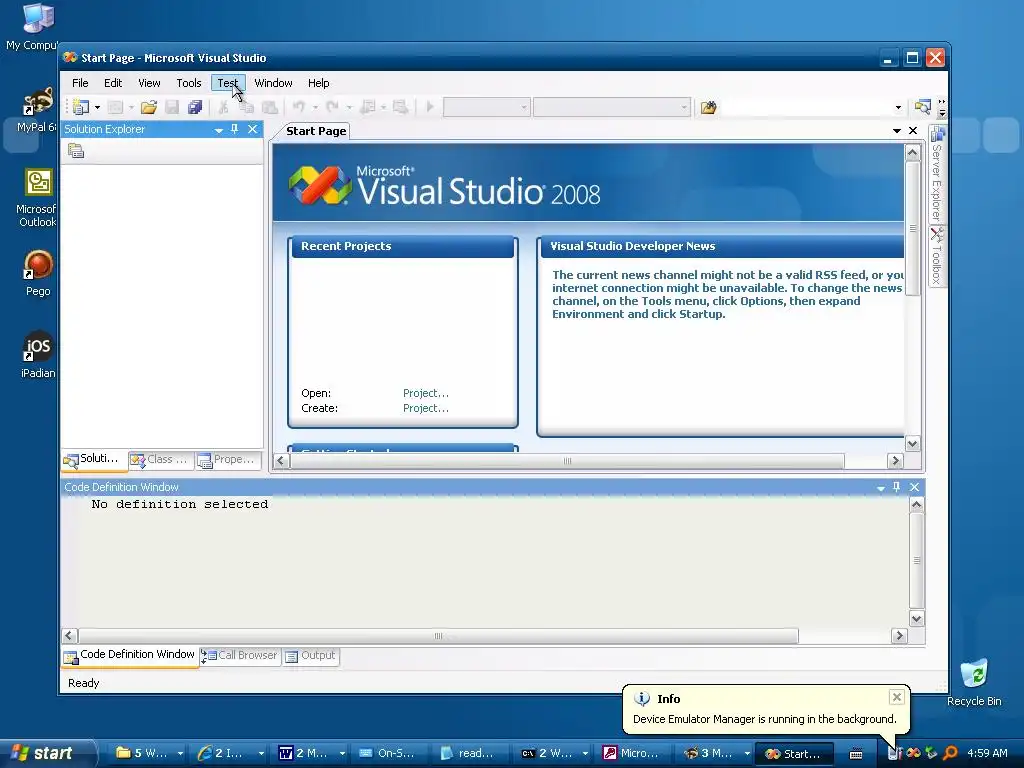Click Code Definition scrollbar down arrow
Viewport: 1024px width, 768px height.
tap(916, 618)
